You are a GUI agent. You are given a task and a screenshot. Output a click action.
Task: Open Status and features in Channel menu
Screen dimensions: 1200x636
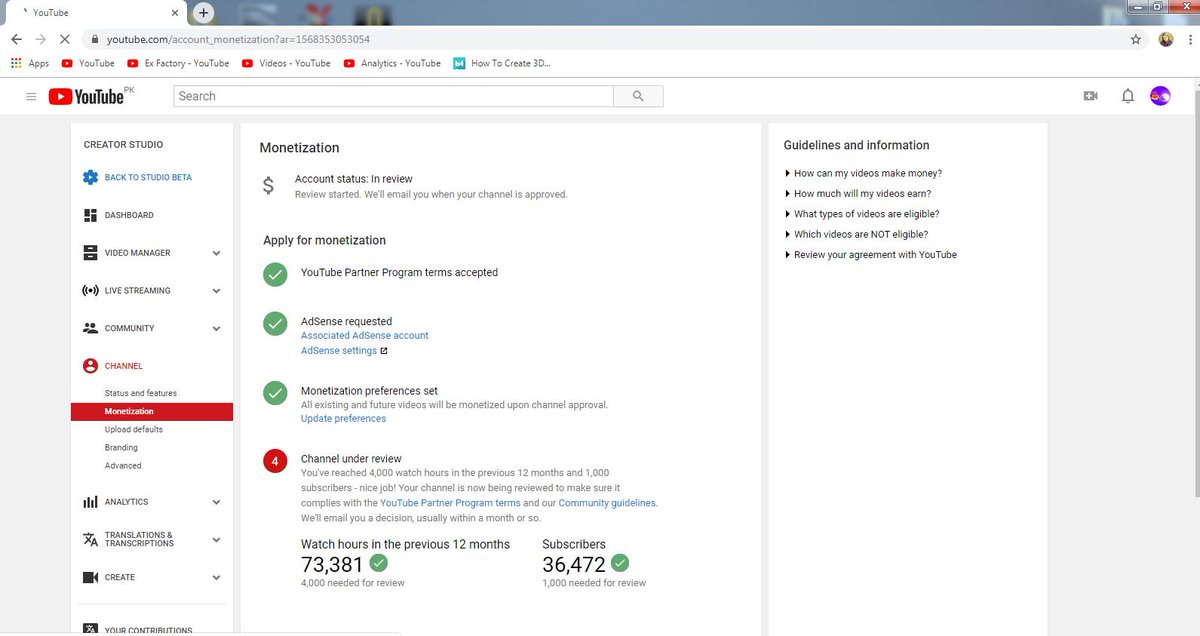pyautogui.click(x=141, y=393)
